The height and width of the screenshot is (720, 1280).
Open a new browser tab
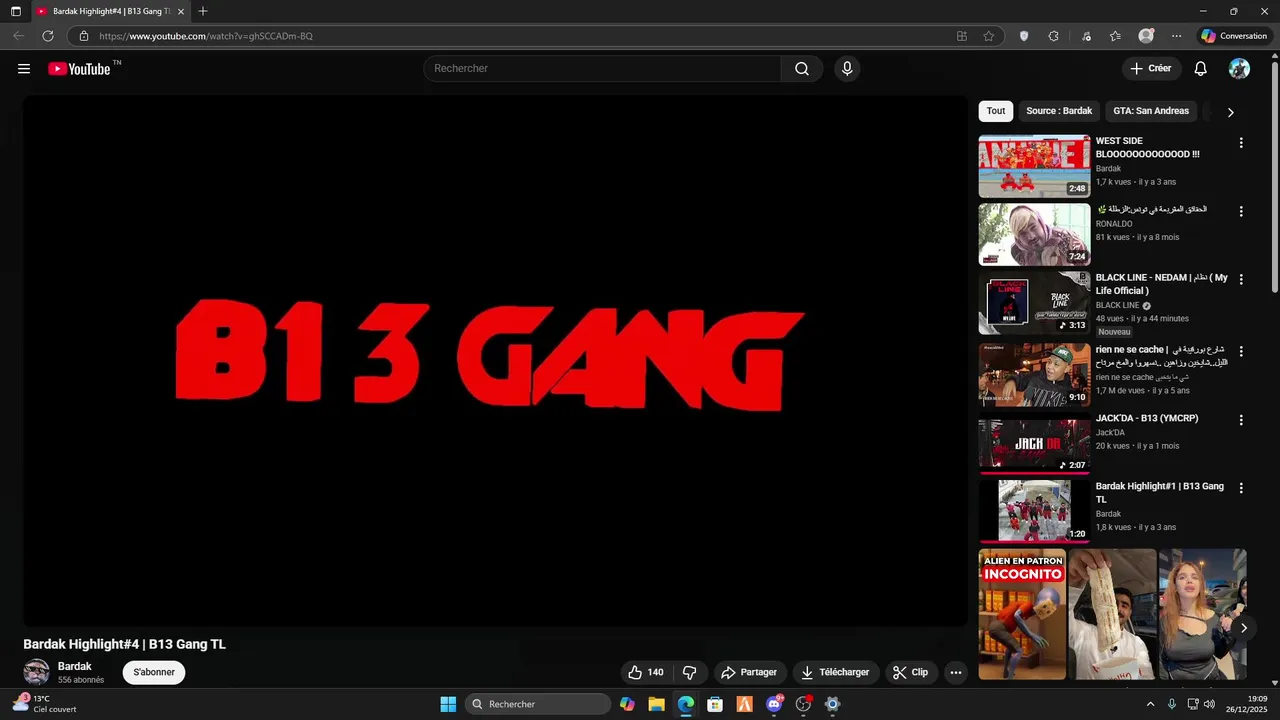pyautogui.click(x=203, y=11)
